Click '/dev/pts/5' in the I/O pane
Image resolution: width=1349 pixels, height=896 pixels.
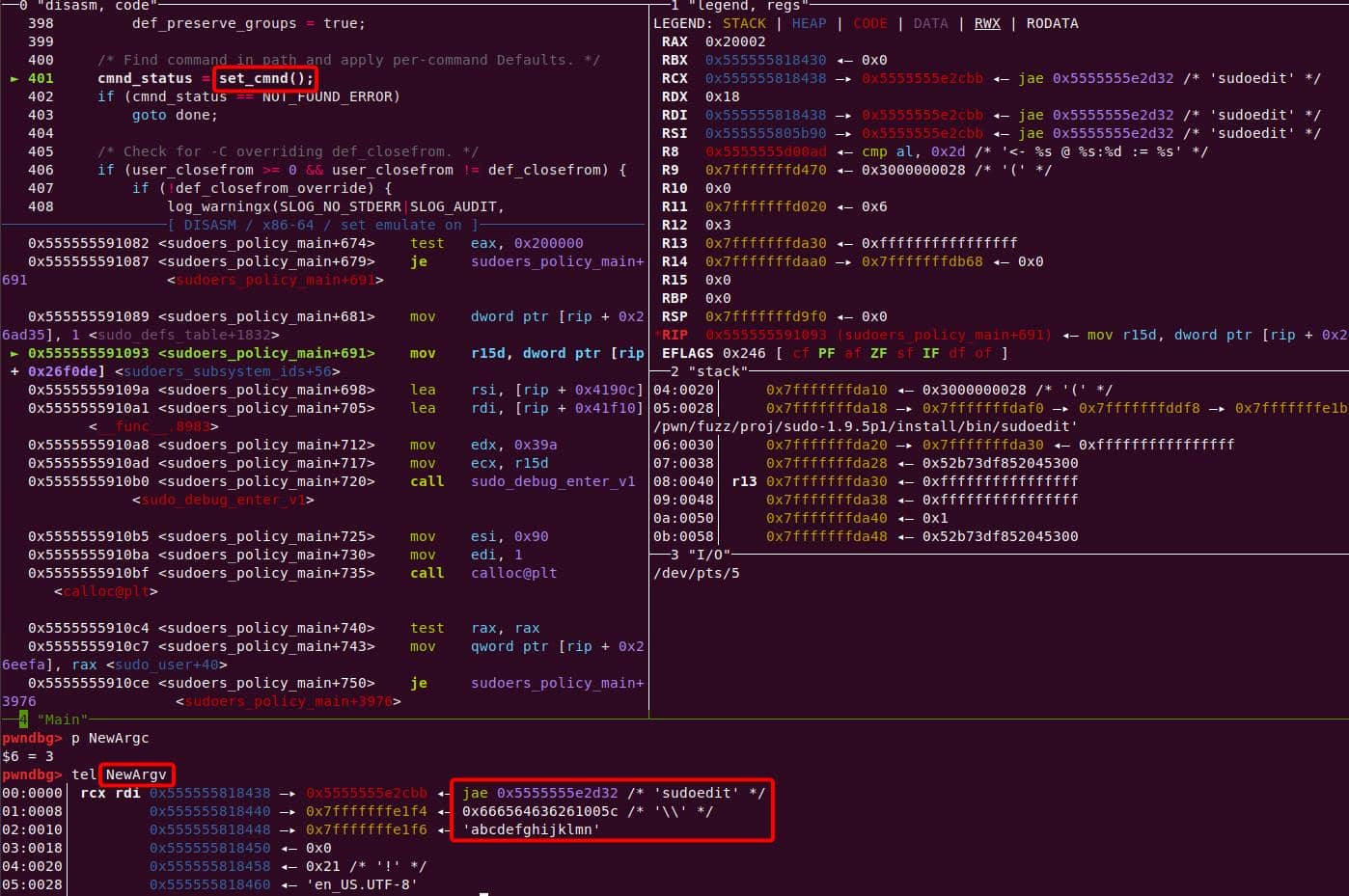tap(697, 573)
